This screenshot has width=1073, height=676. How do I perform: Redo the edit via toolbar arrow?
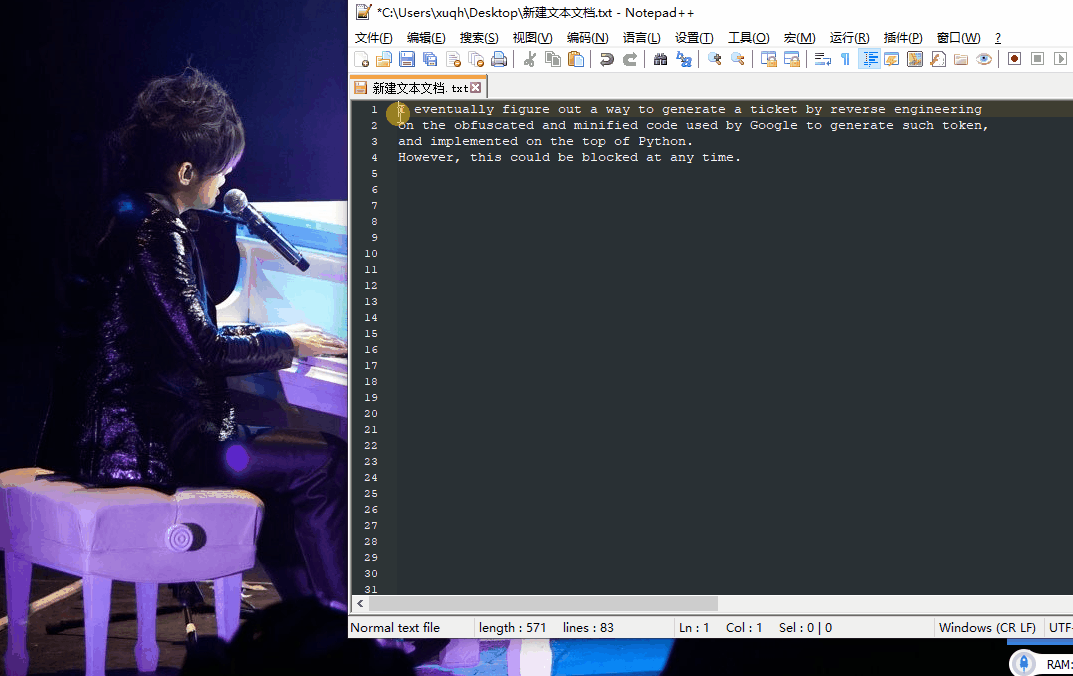click(x=630, y=60)
